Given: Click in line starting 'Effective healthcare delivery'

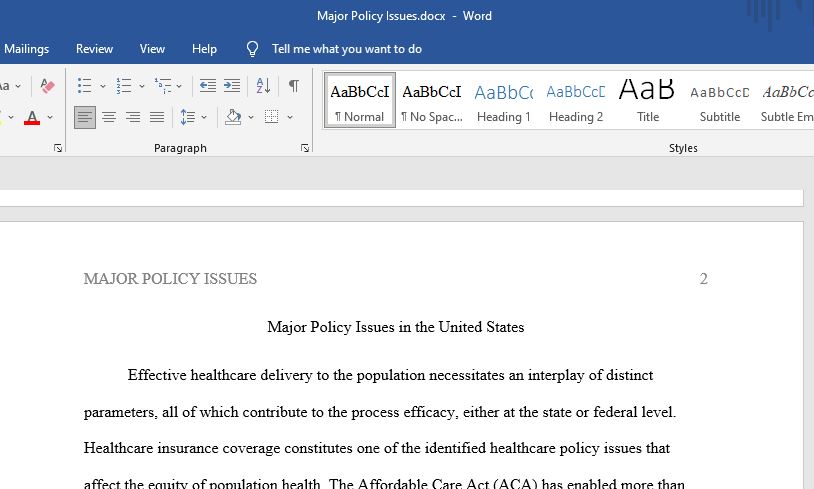Looking at the screenshot, I should (x=390, y=375).
